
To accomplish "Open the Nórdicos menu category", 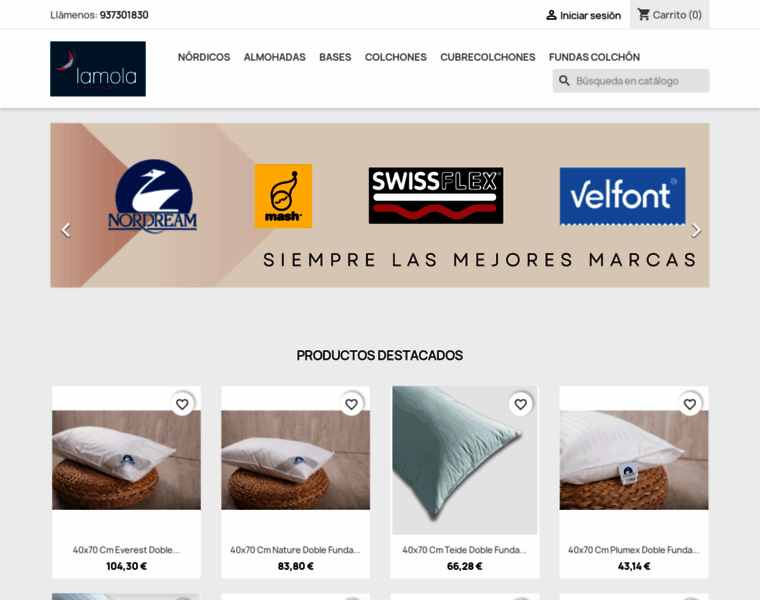I will click(x=204, y=57).
